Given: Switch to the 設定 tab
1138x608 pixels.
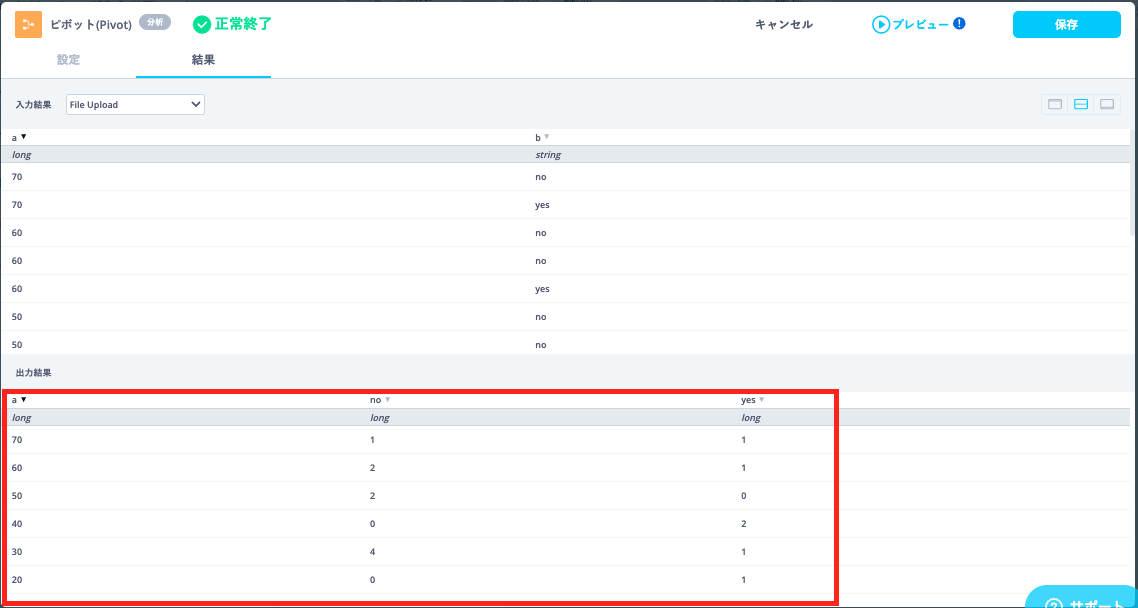Looking at the screenshot, I should pos(68,60).
